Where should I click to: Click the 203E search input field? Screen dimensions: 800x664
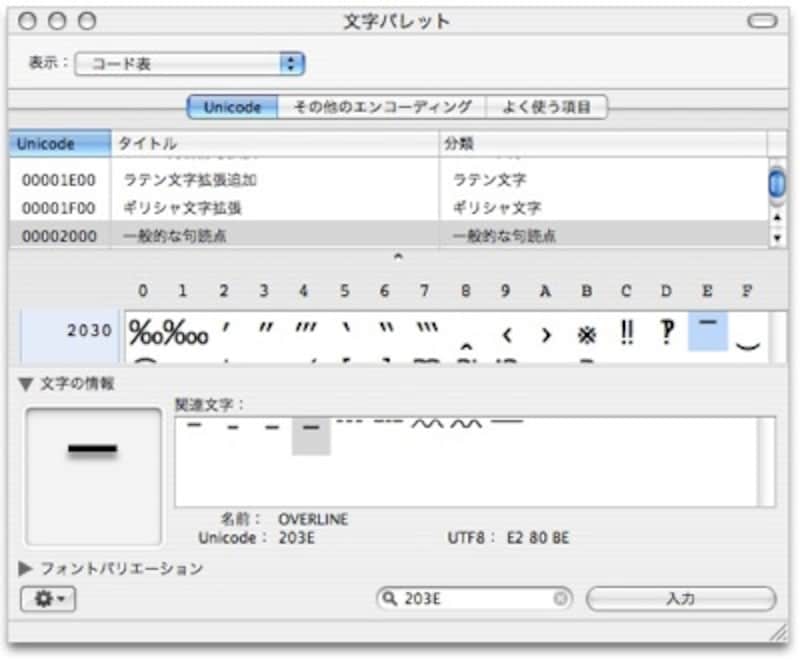[470, 596]
